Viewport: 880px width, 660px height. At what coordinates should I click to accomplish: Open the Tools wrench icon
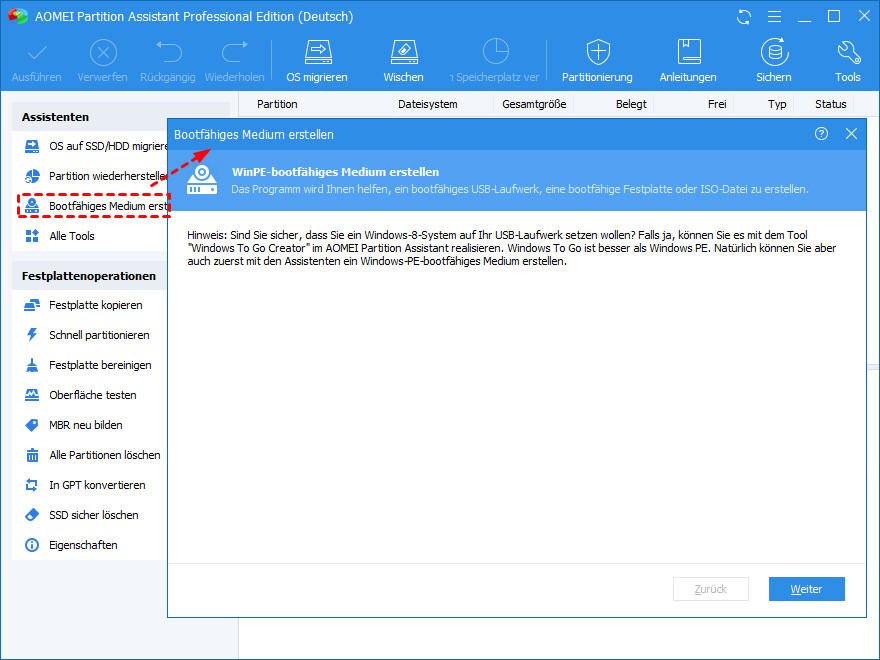(x=848, y=52)
